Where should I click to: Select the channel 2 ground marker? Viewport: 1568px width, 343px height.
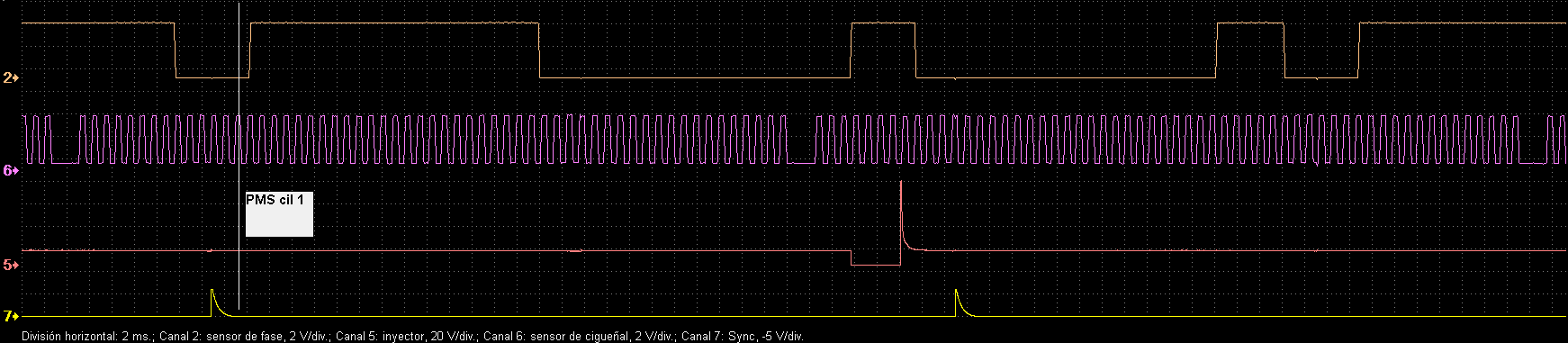coord(11,78)
